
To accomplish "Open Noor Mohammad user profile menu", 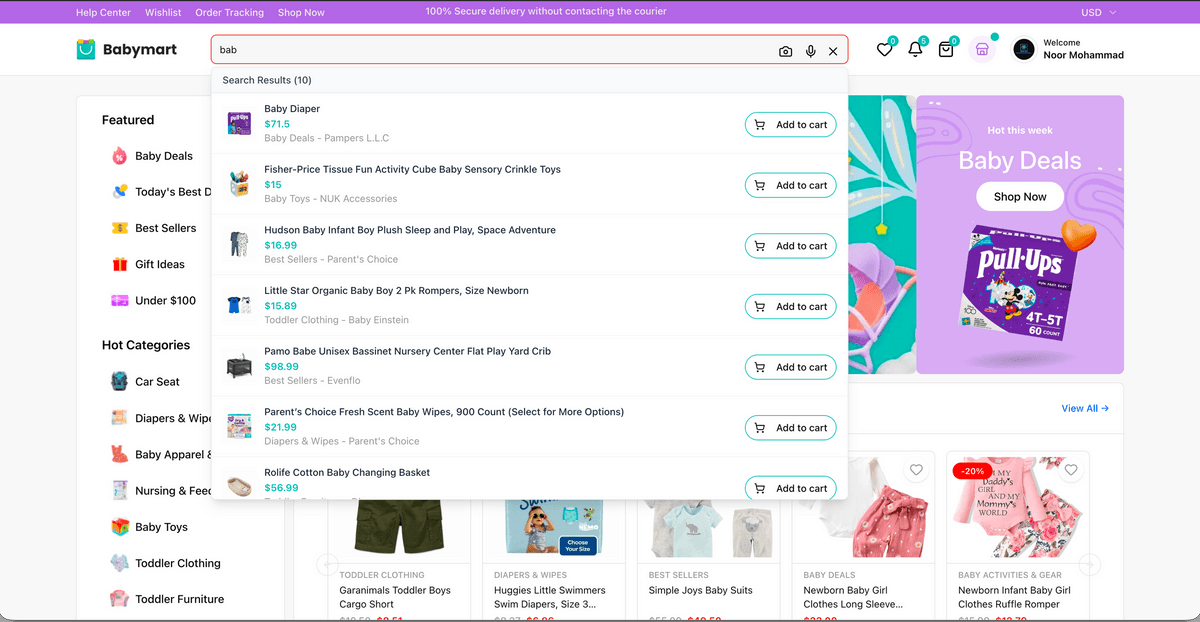I will pos(1068,49).
